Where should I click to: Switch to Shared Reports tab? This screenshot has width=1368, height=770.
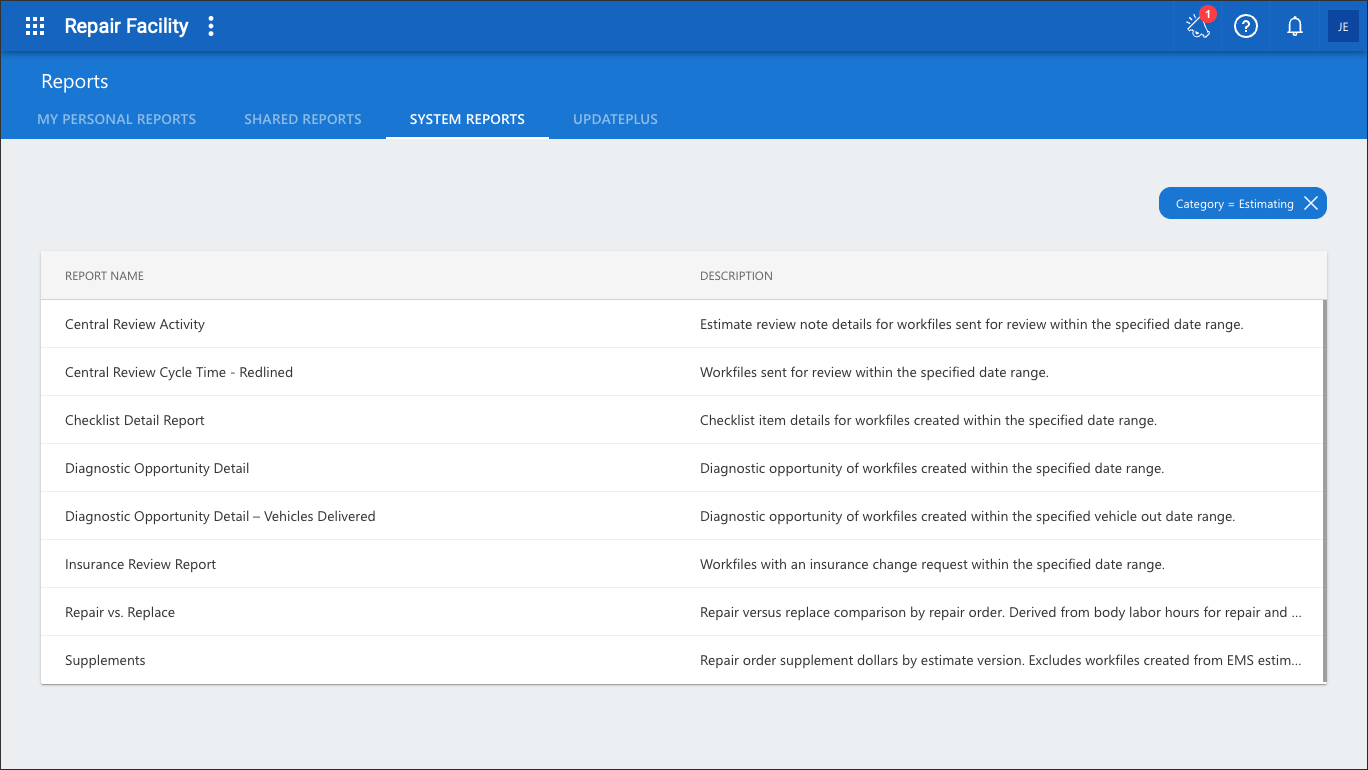tap(303, 119)
